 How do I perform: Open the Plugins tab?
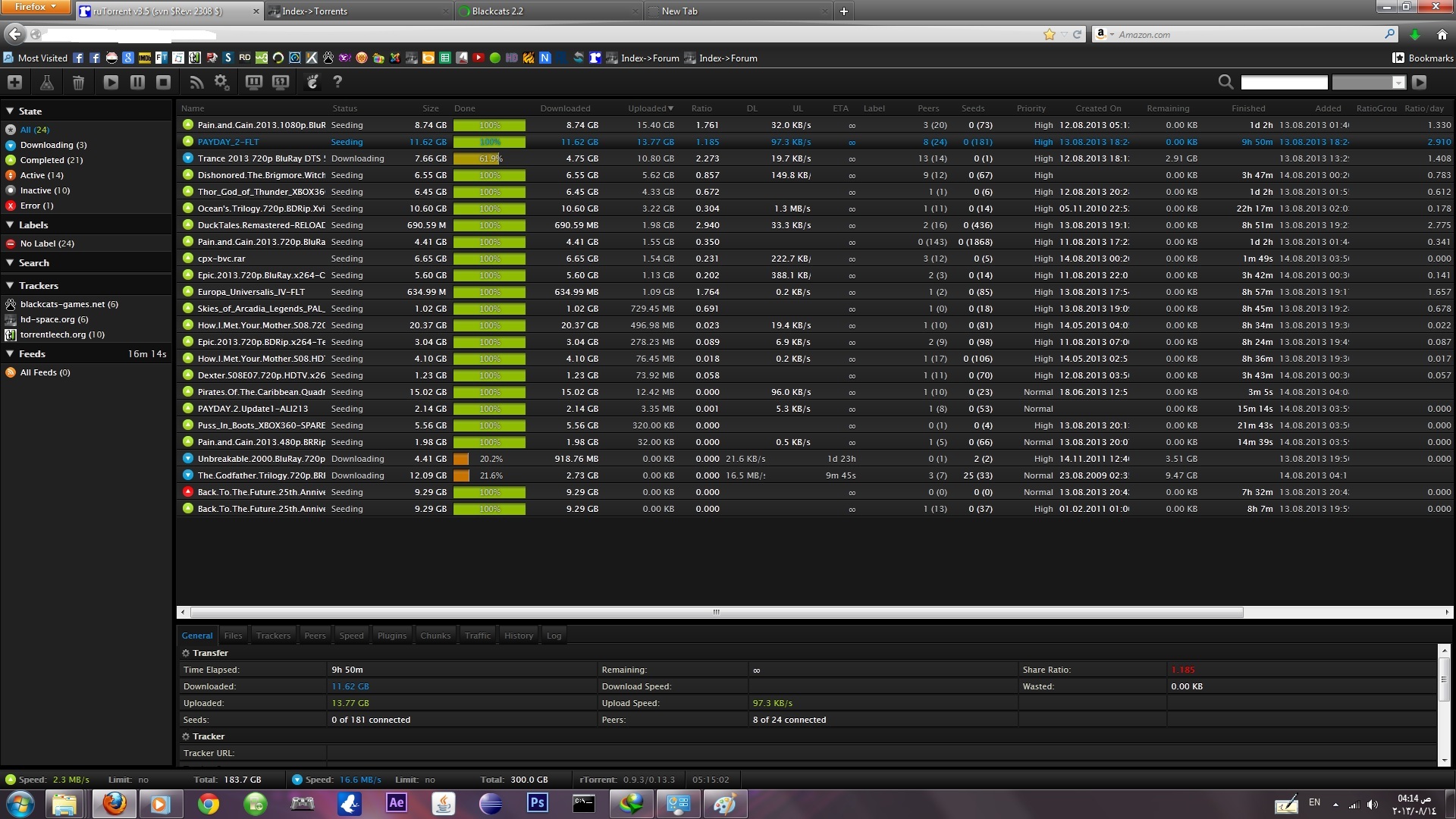coord(392,635)
